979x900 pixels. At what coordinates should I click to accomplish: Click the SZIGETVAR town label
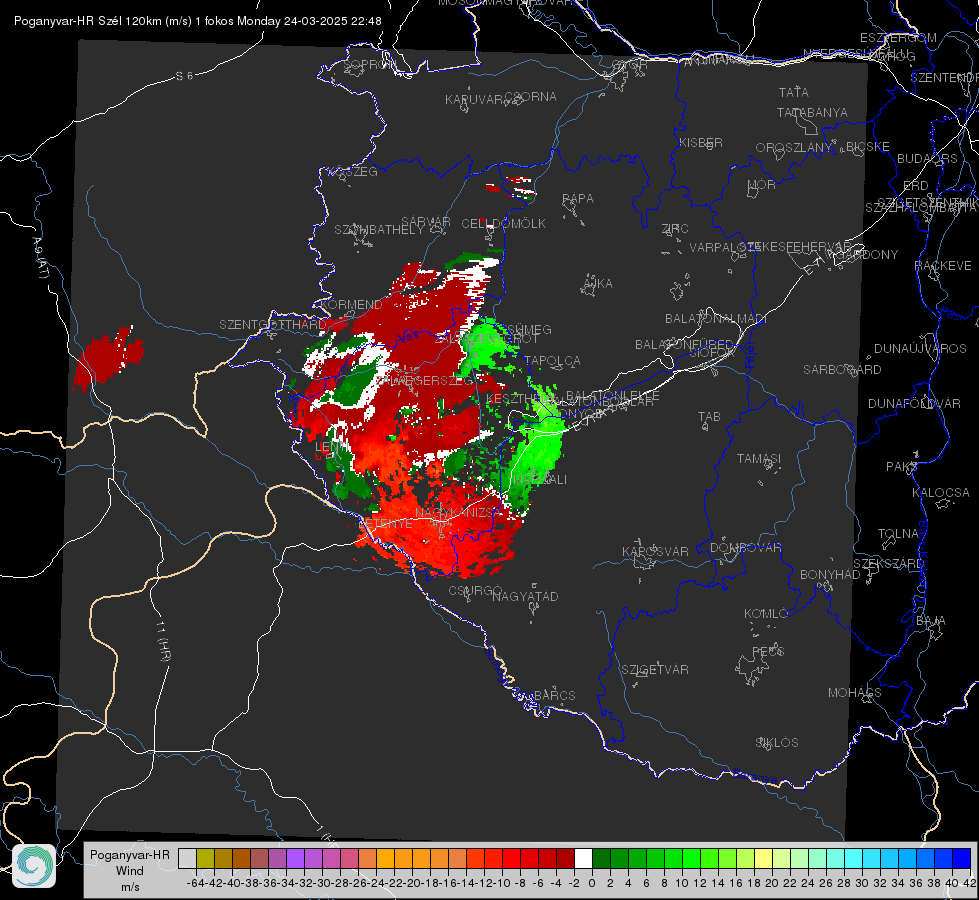point(654,670)
